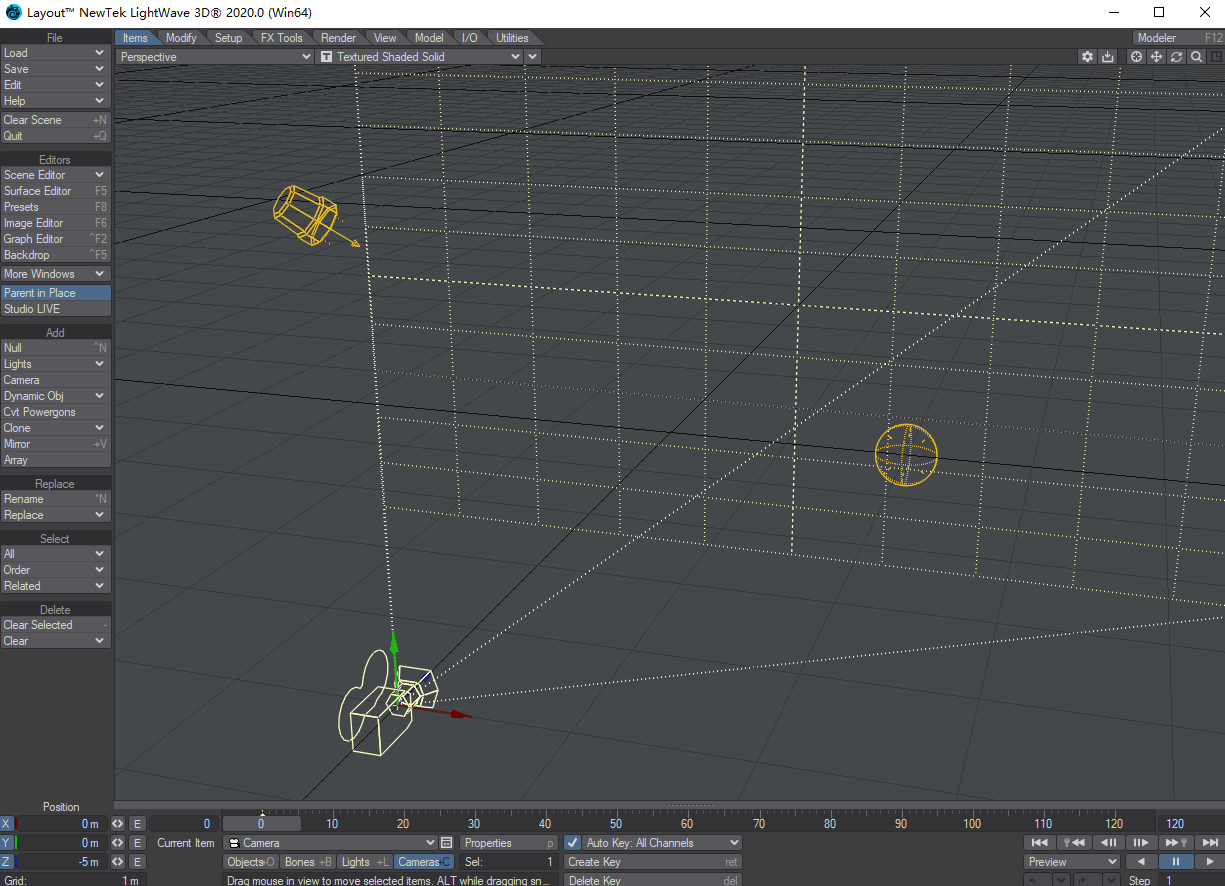Image resolution: width=1225 pixels, height=886 pixels.
Task: Open item picker icon beside Camera dropdown
Action: [x=447, y=843]
